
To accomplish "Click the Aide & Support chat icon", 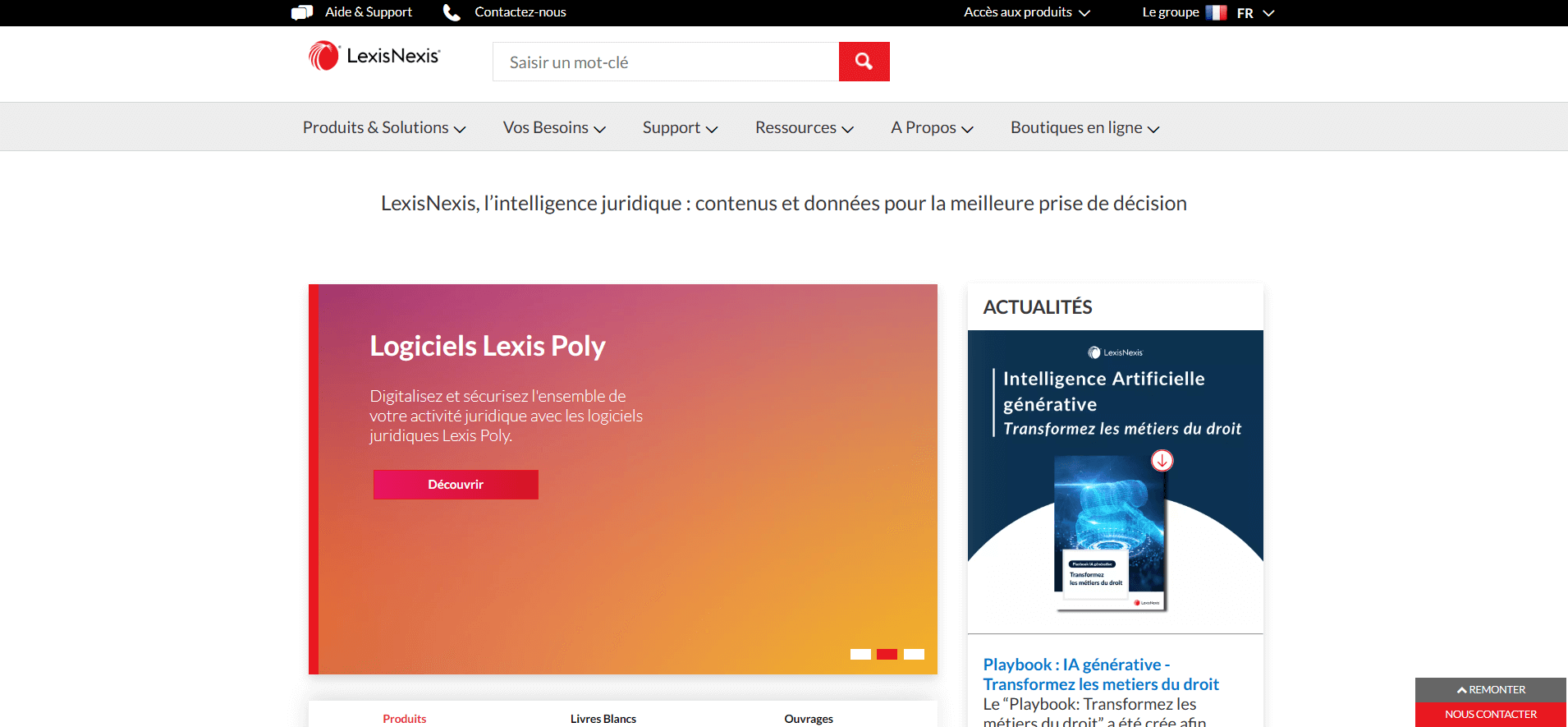I will pyautogui.click(x=302, y=12).
